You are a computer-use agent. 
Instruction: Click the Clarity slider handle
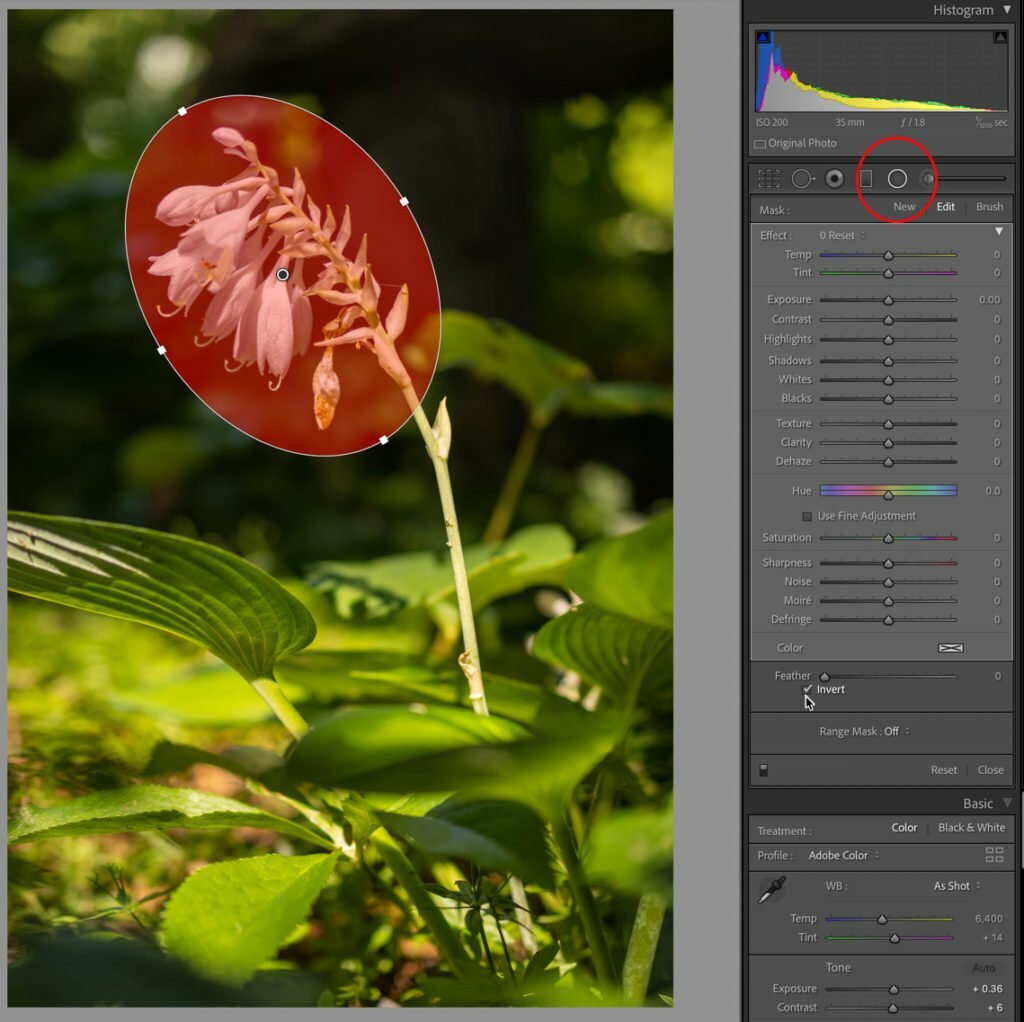(x=888, y=443)
